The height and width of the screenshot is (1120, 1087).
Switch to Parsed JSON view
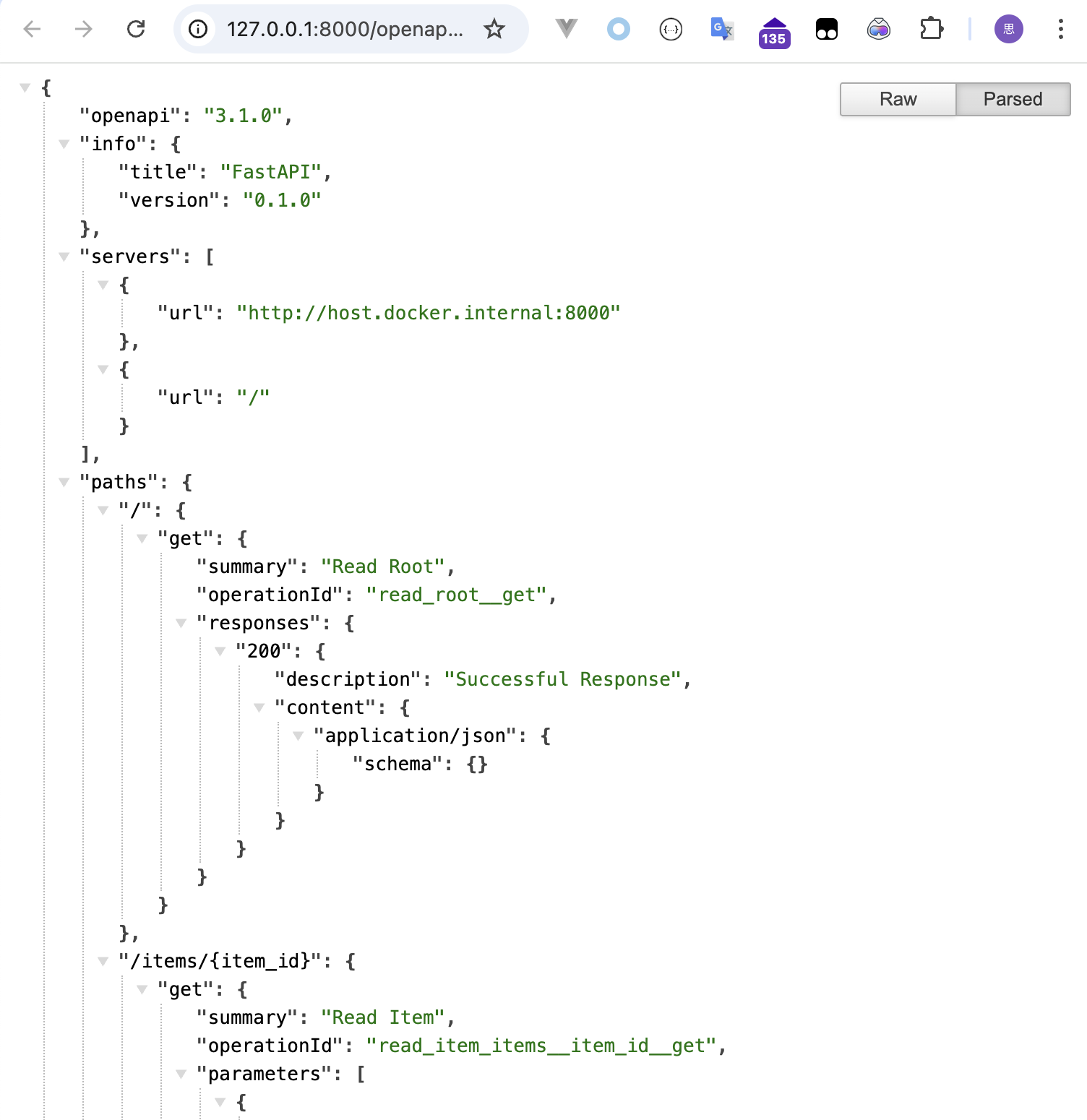coord(1013,99)
